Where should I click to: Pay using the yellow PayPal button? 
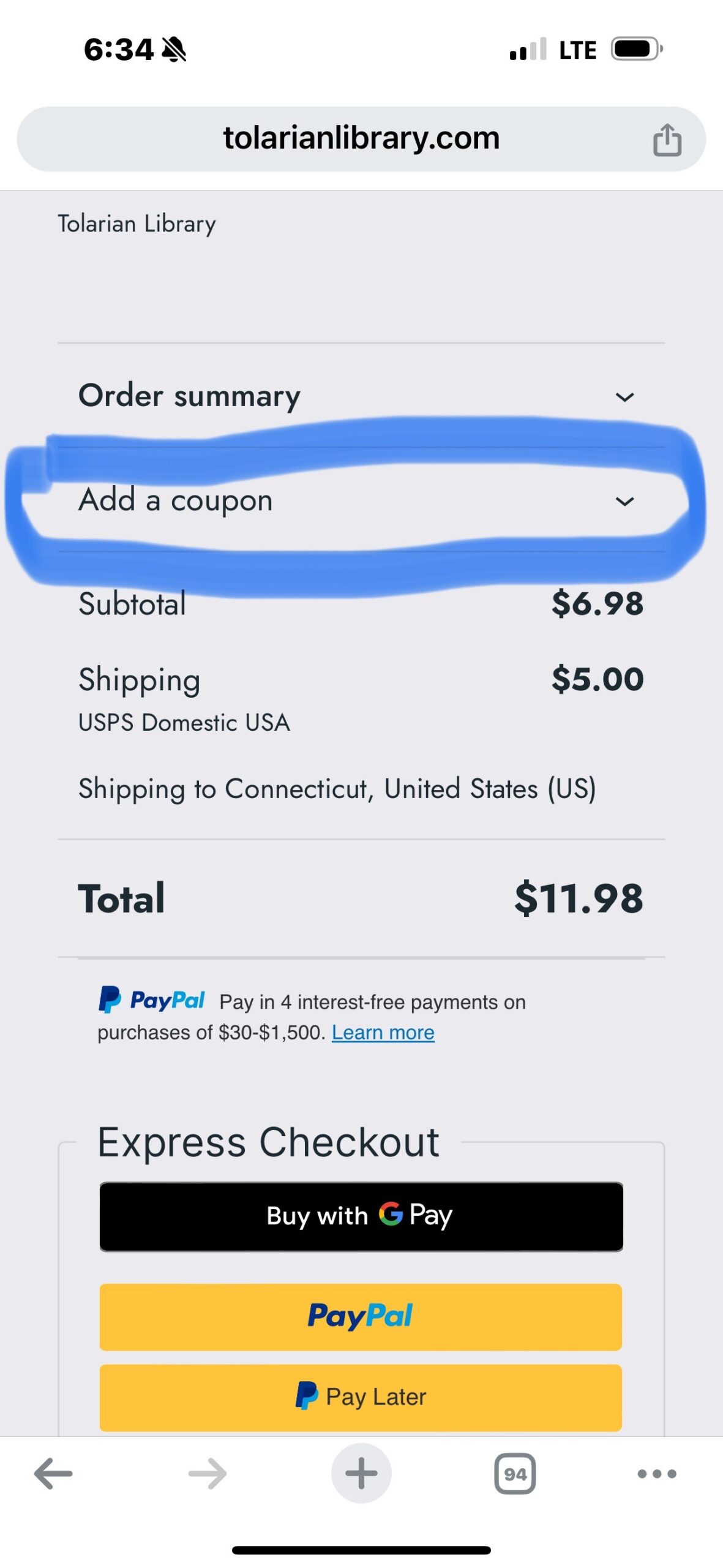[361, 1316]
